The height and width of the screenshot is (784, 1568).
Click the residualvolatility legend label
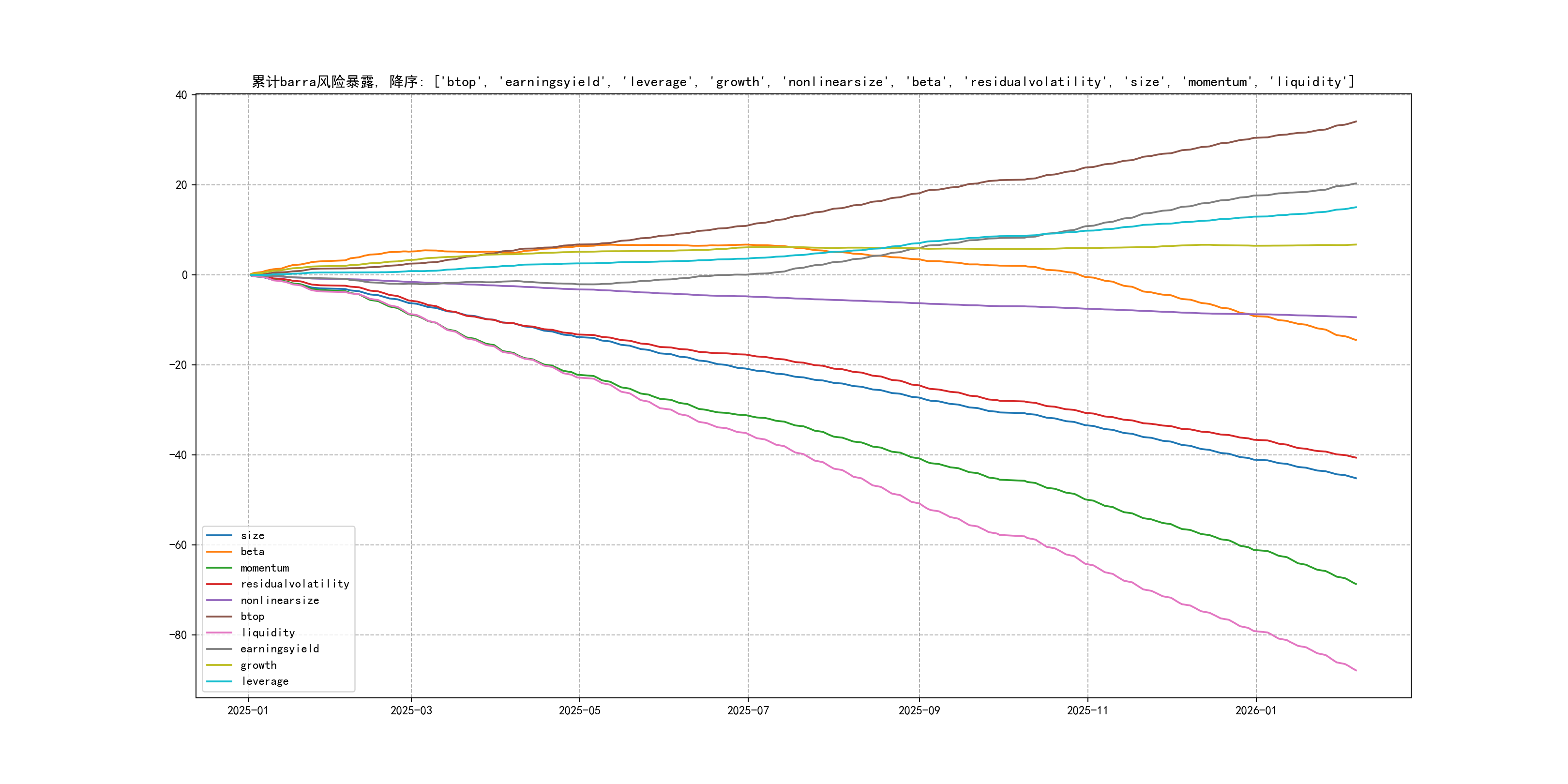click(x=295, y=584)
